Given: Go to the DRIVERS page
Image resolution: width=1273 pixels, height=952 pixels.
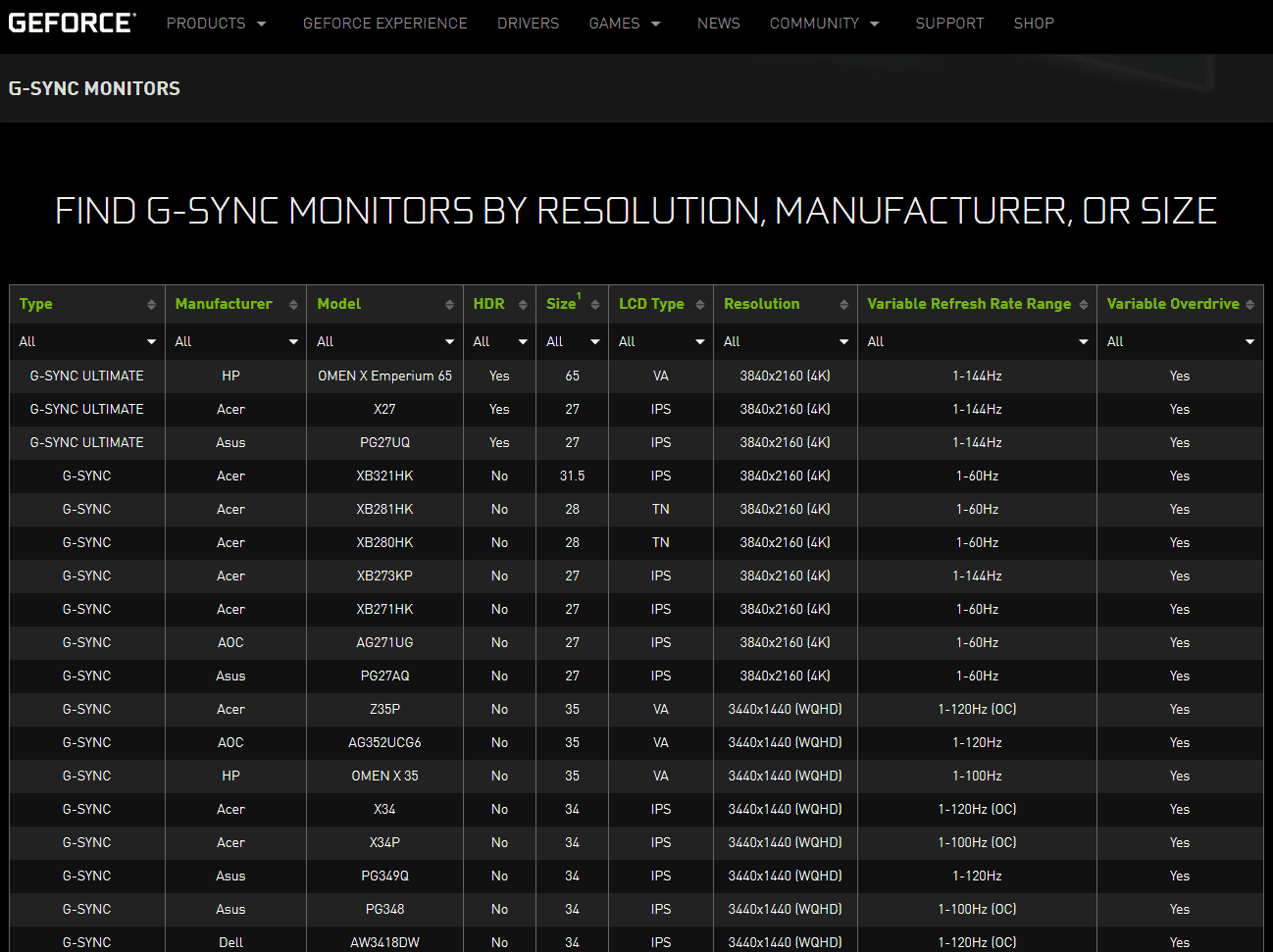Looking at the screenshot, I should tap(529, 23).
